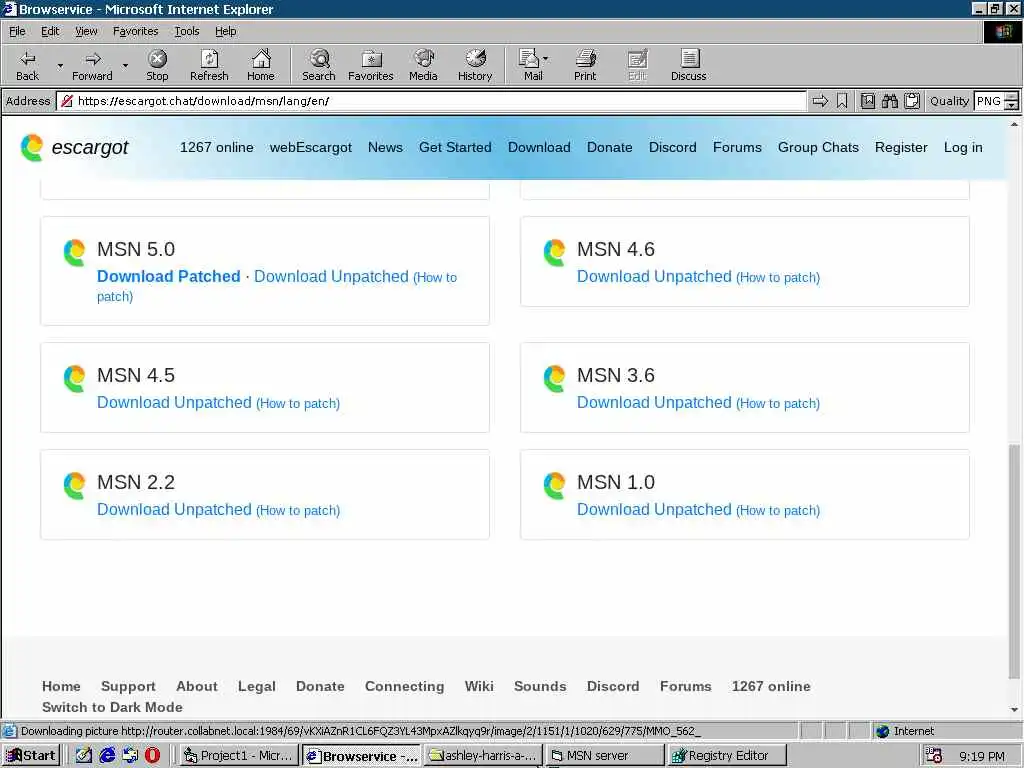Open the History toolbar button
This screenshot has width=1024, height=768.
coord(475,65)
